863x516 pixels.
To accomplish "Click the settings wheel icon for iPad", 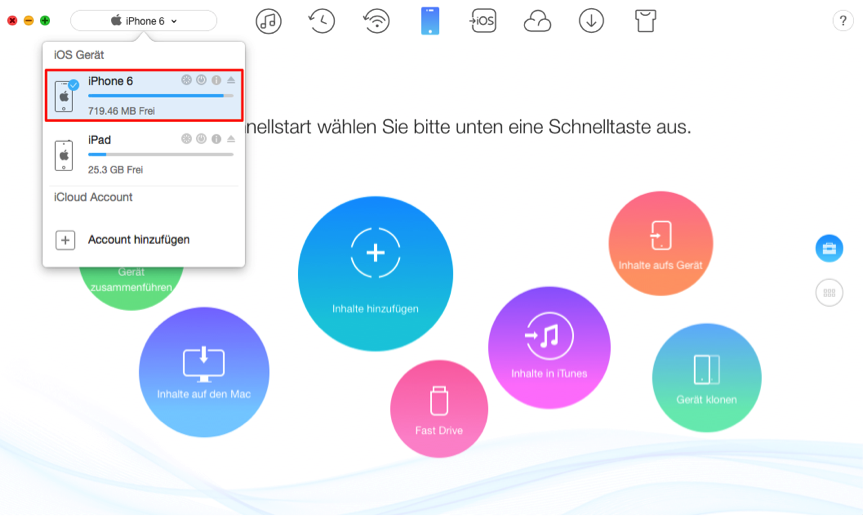I will (x=187, y=139).
